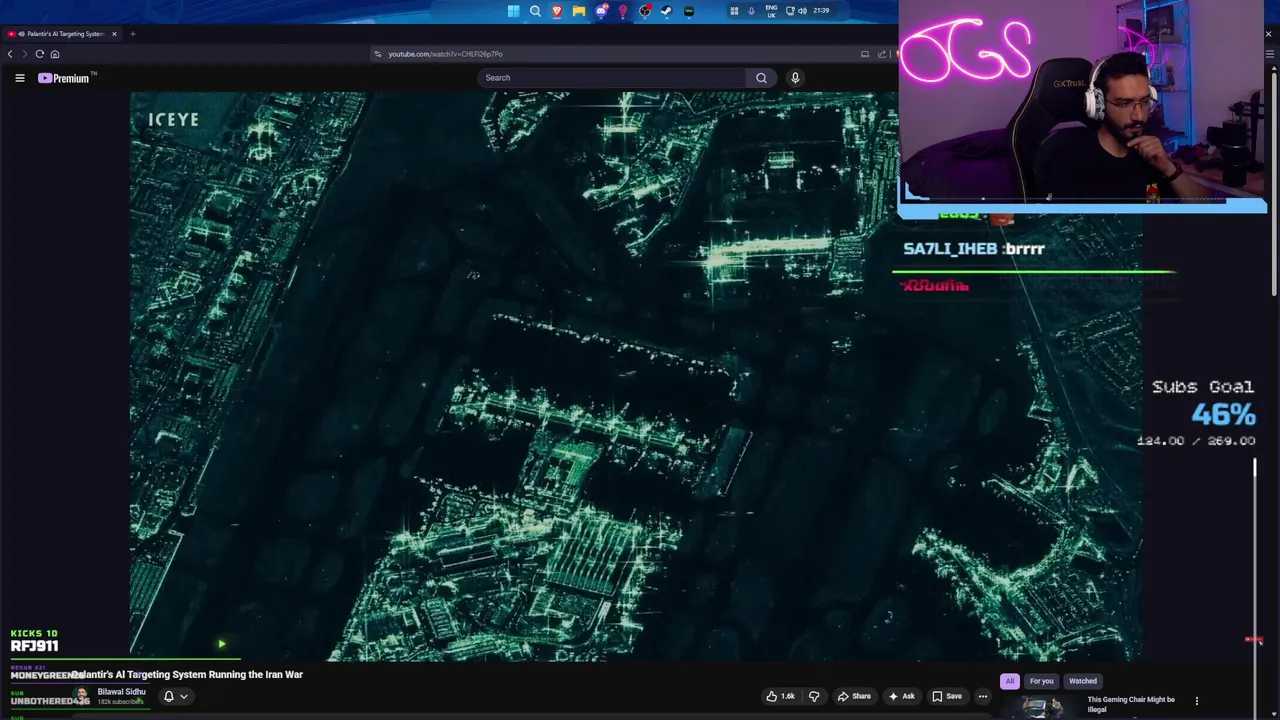Go back in browser history

pos(10,54)
